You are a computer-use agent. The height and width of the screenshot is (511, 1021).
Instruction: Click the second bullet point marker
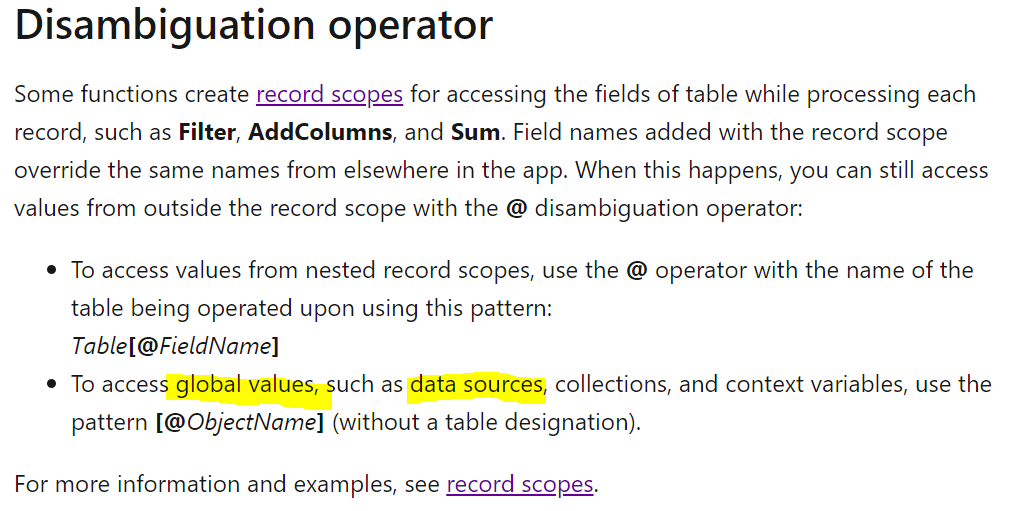pyautogui.click(x=52, y=385)
